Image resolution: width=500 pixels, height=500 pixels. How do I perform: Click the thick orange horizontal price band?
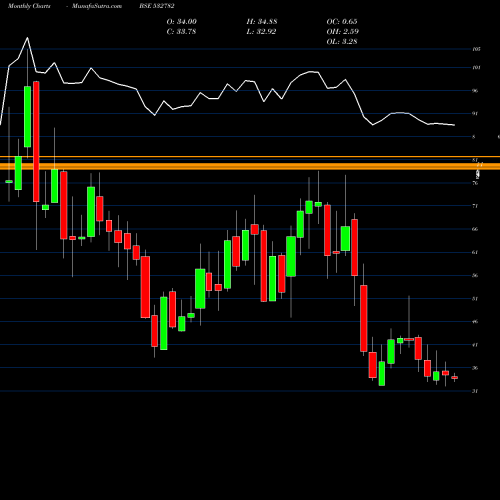pos(250,166)
